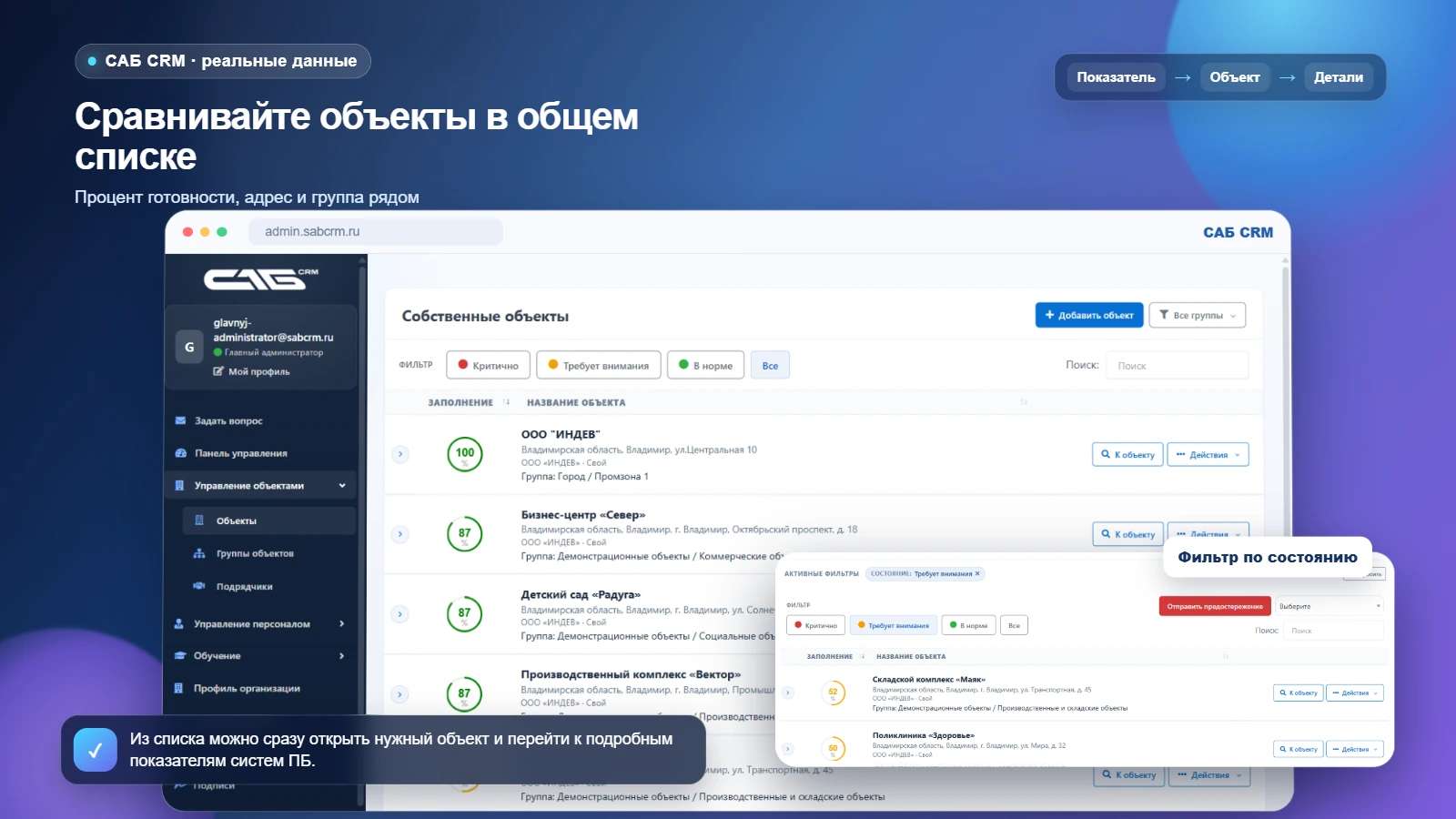The image size is (1456, 819).
Task: Remove the Состояние: Требует внимания filter chip
Action: tap(977, 573)
